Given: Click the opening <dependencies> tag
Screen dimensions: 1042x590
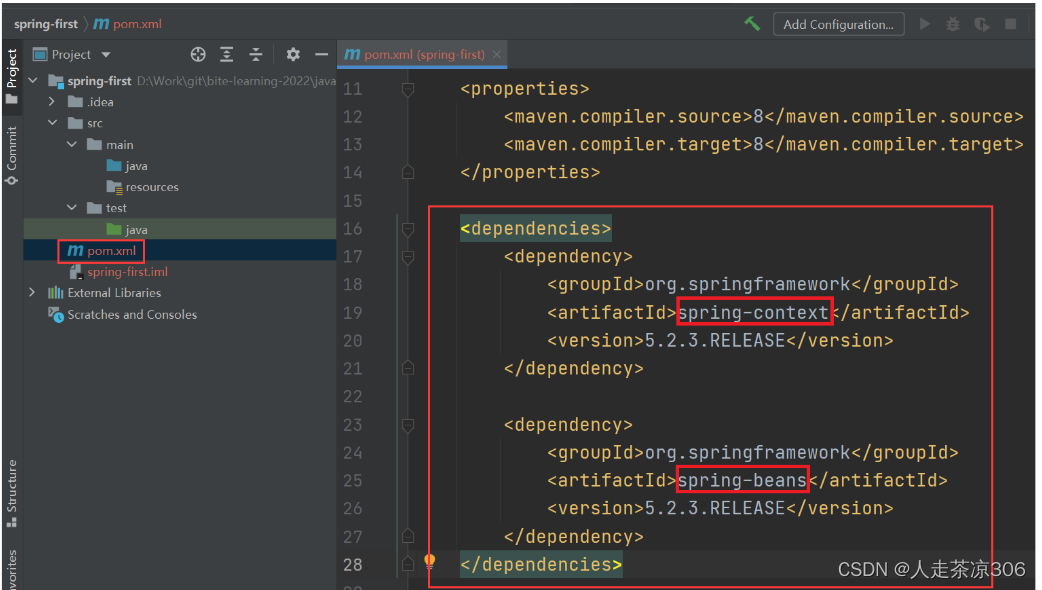Looking at the screenshot, I should 536,229.
